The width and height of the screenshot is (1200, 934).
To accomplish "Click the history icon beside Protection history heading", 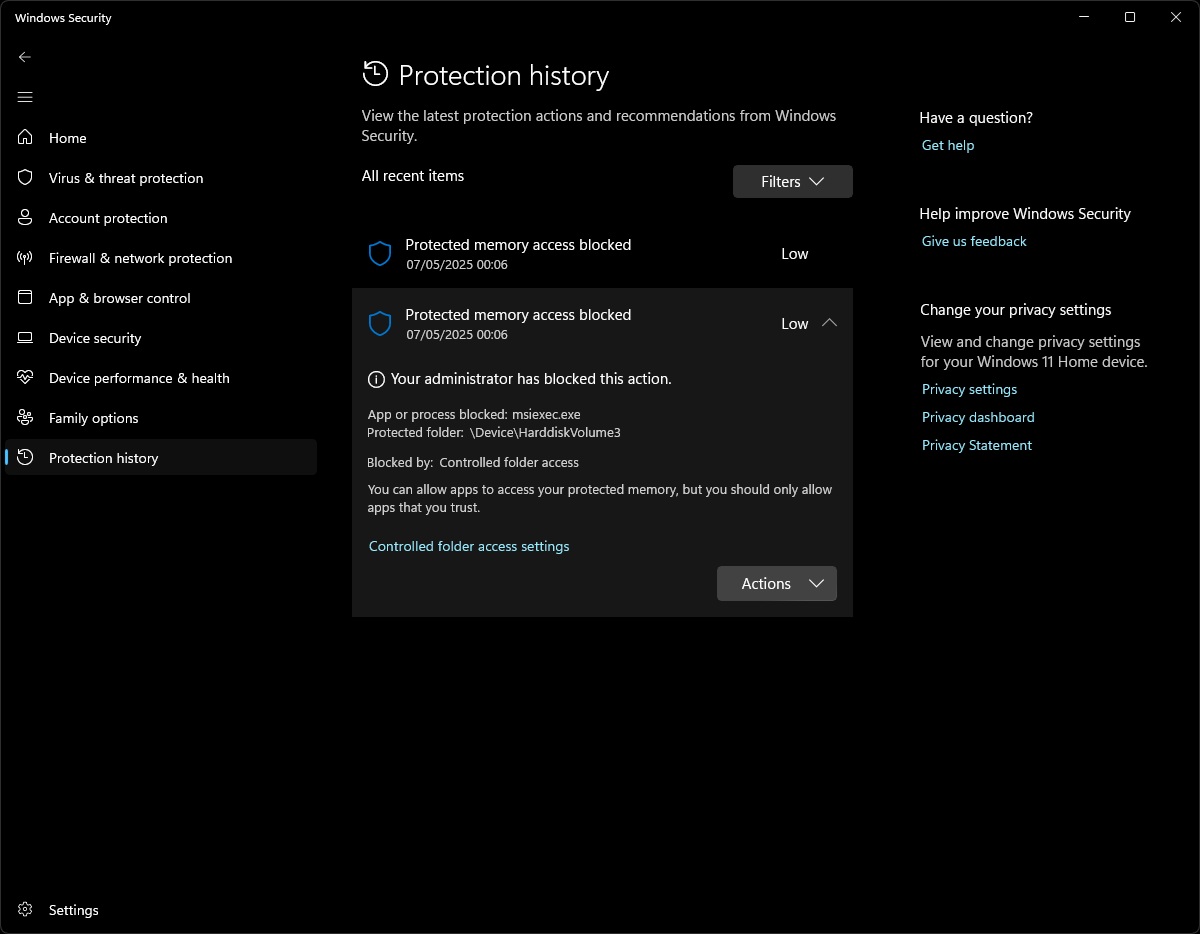I will 375,74.
